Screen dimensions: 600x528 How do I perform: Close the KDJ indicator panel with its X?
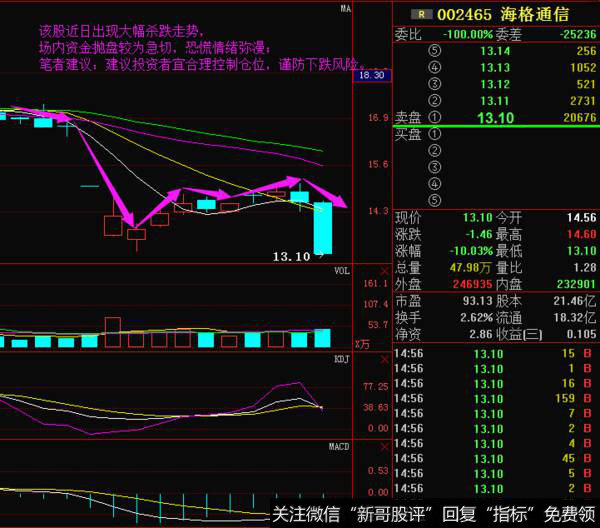point(385,359)
